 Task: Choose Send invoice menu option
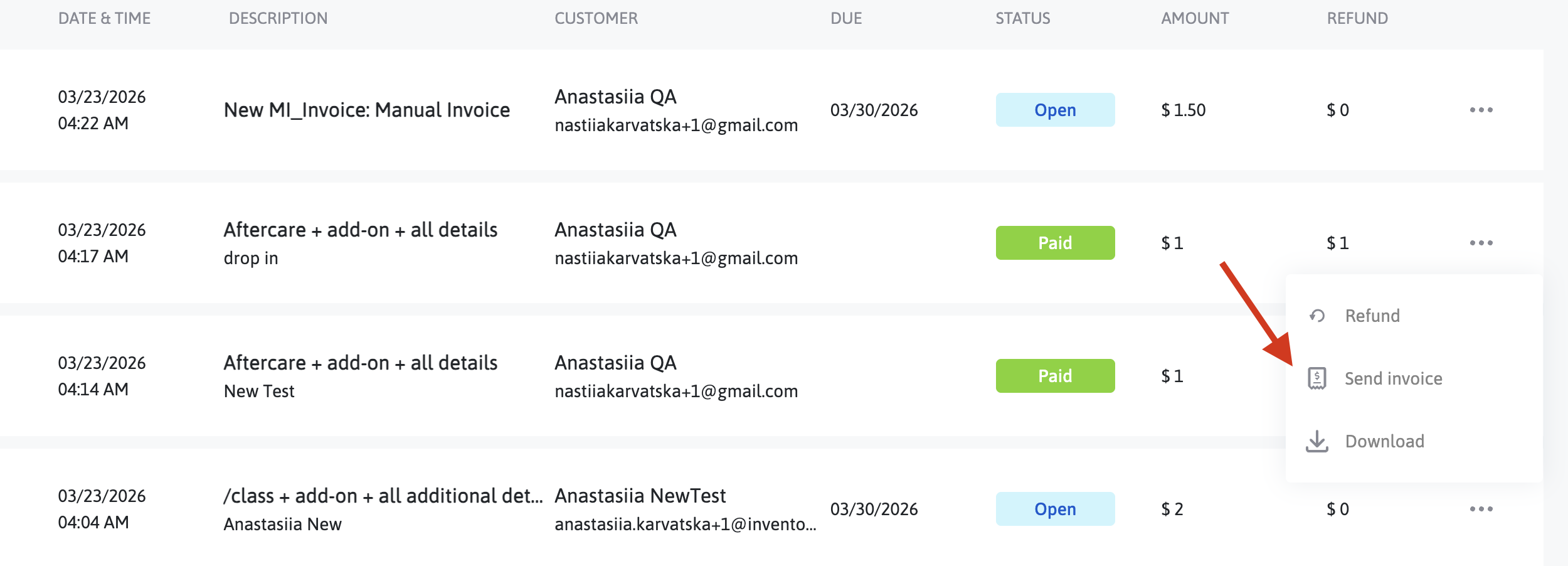[x=1394, y=378]
